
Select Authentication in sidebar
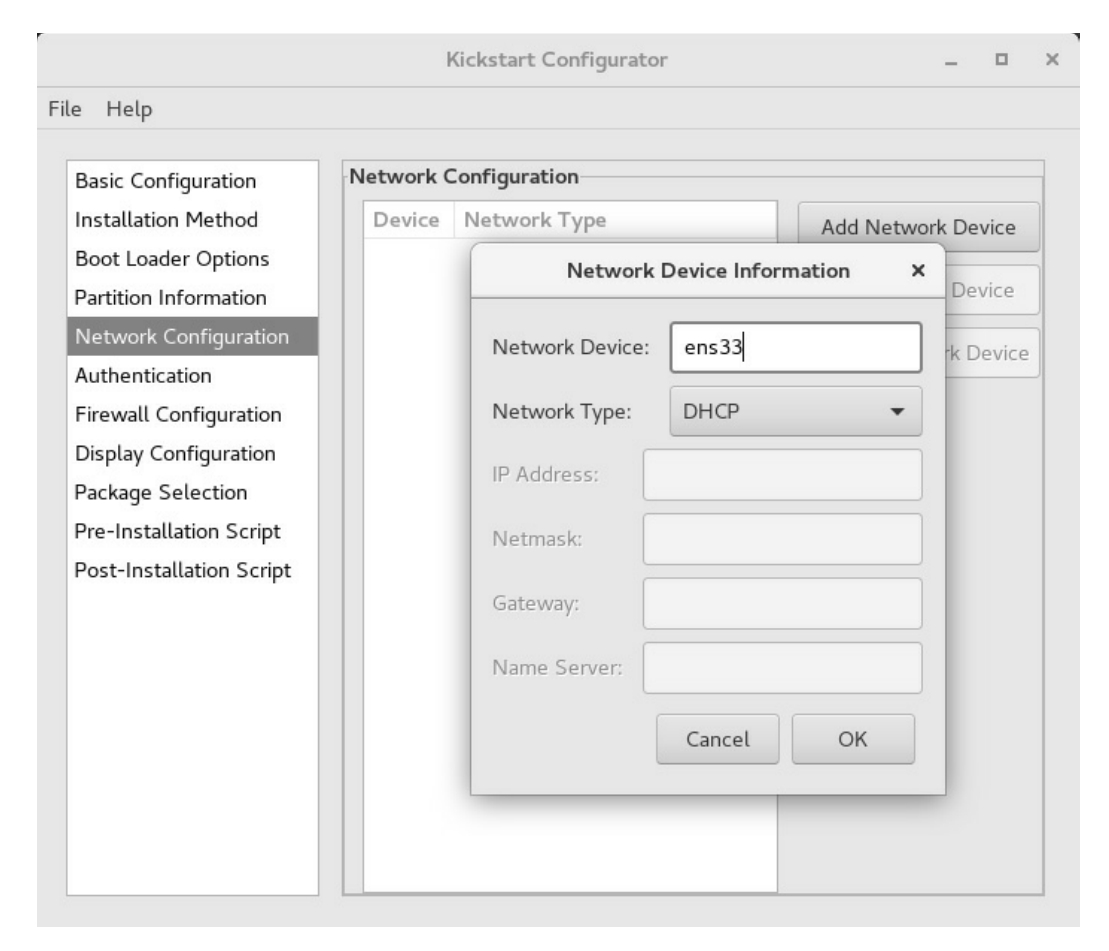click(143, 376)
